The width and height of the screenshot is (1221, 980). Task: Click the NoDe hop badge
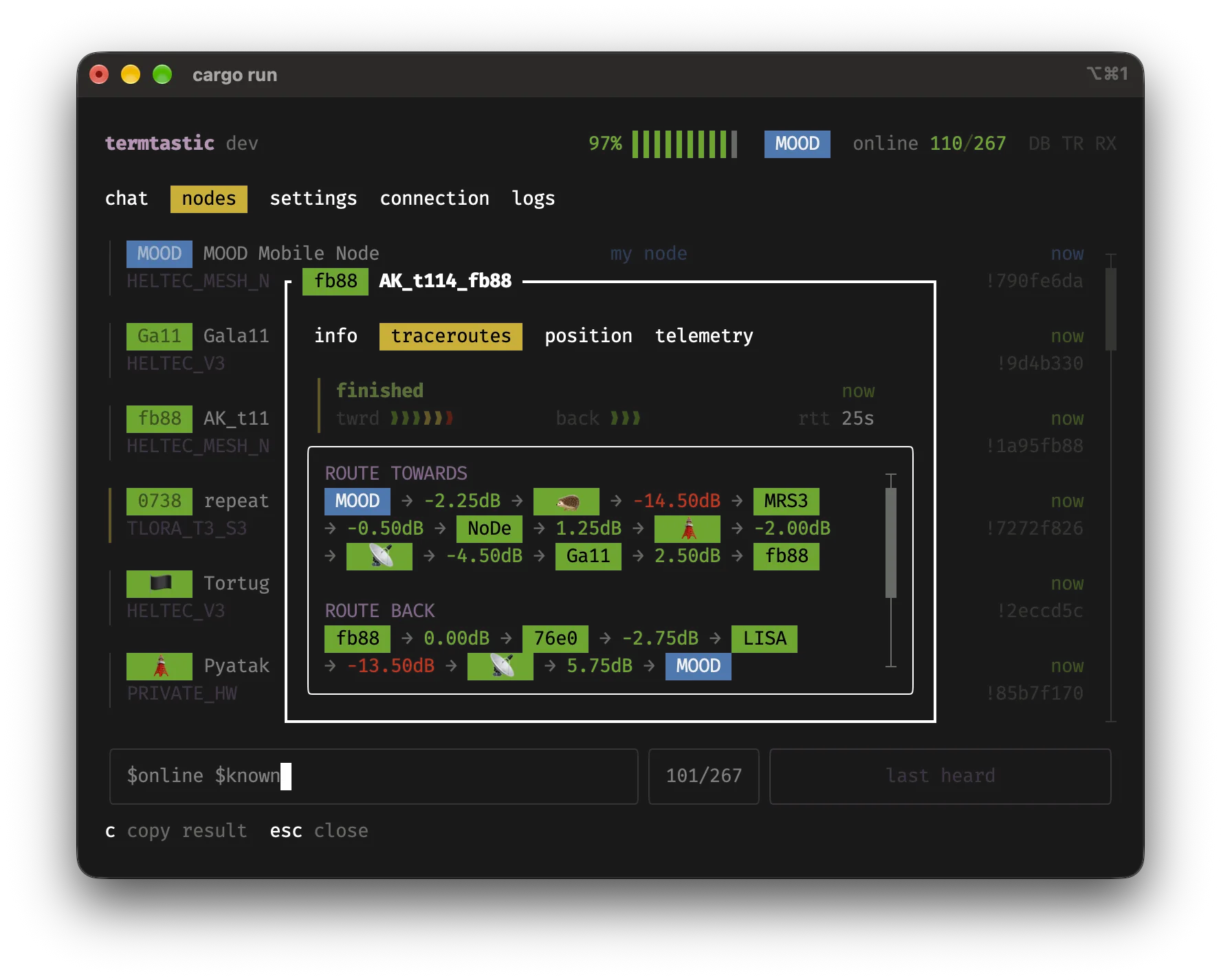pyautogui.click(x=489, y=528)
